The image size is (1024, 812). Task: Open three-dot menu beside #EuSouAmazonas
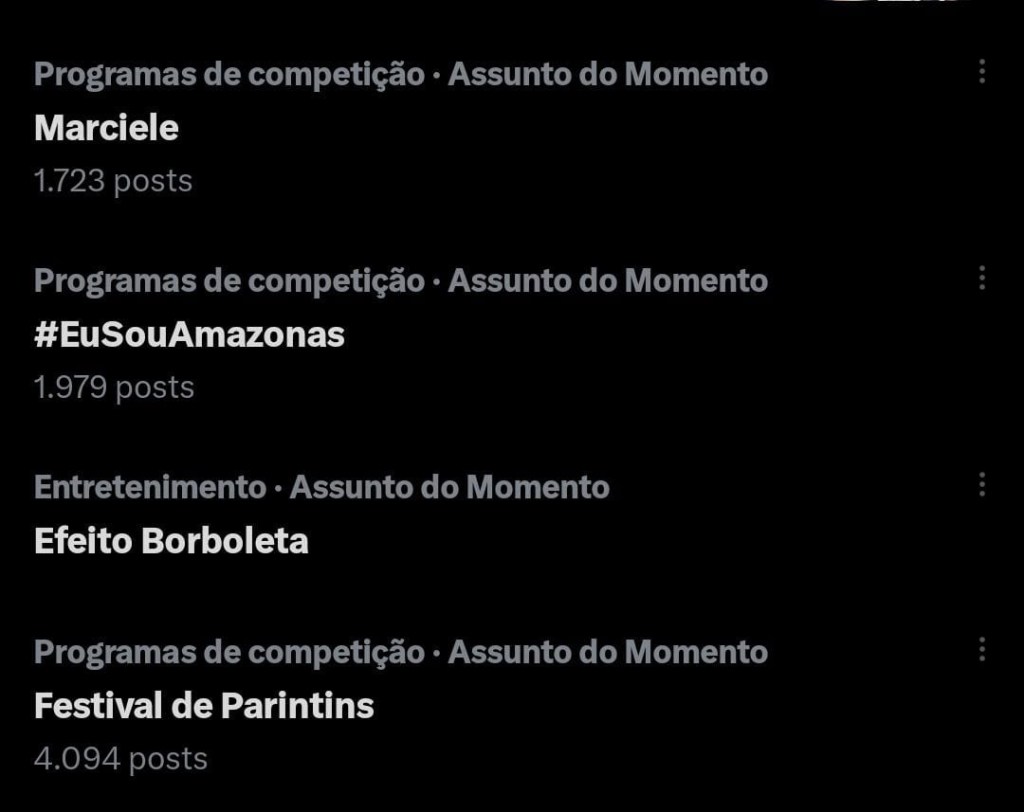point(982,278)
